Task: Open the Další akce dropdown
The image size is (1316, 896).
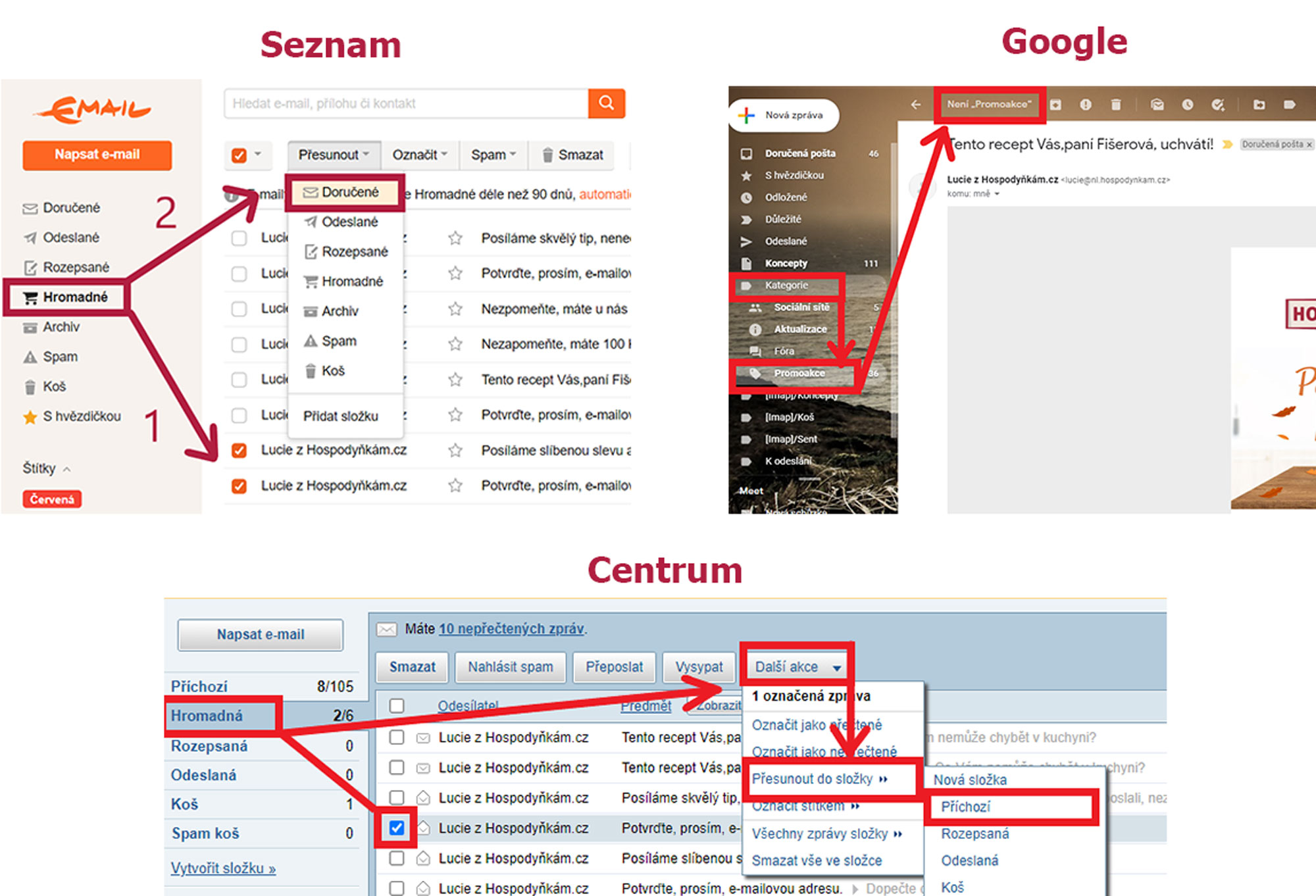Action: (797, 667)
